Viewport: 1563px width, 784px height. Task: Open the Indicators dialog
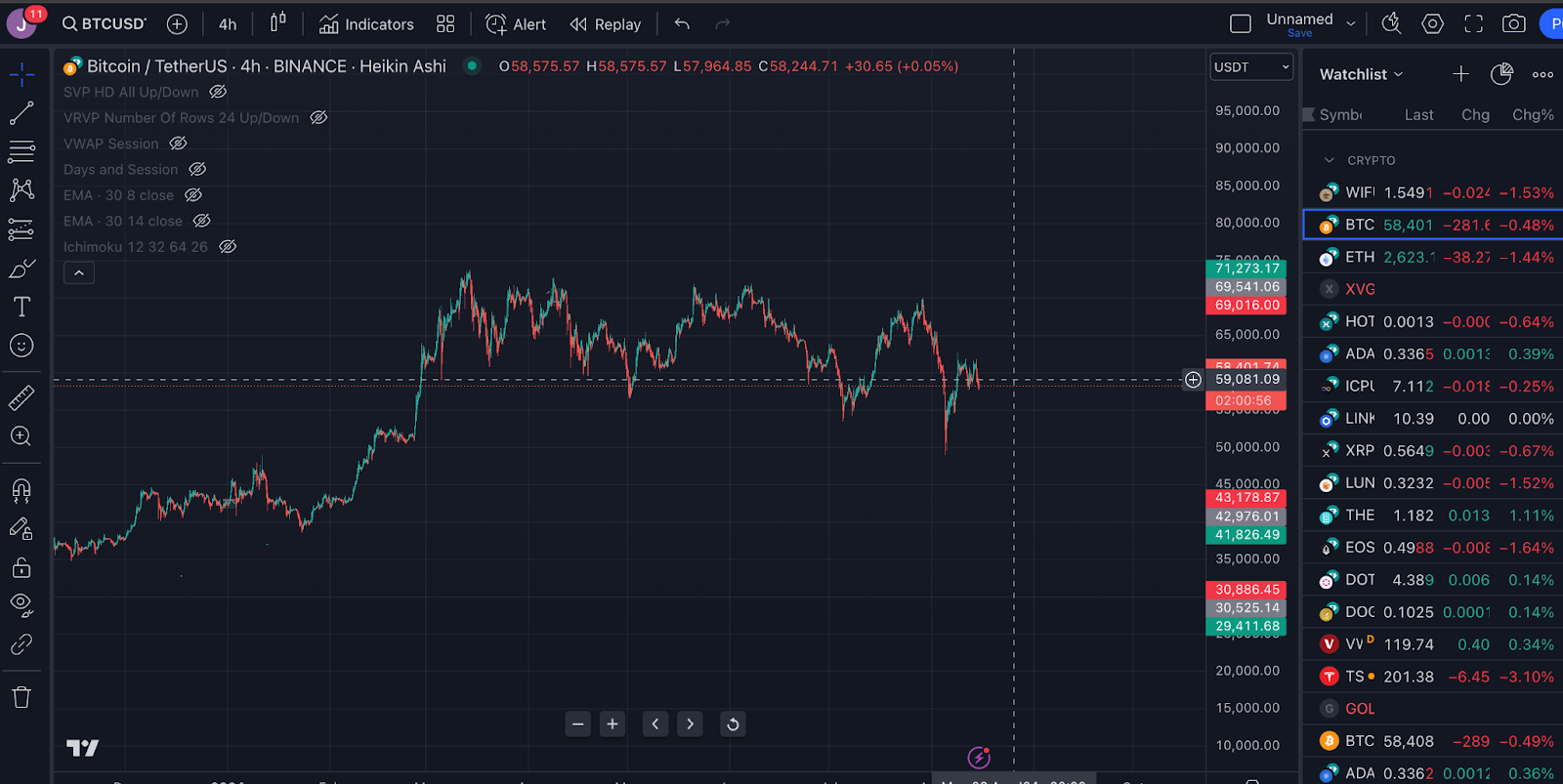coord(366,23)
